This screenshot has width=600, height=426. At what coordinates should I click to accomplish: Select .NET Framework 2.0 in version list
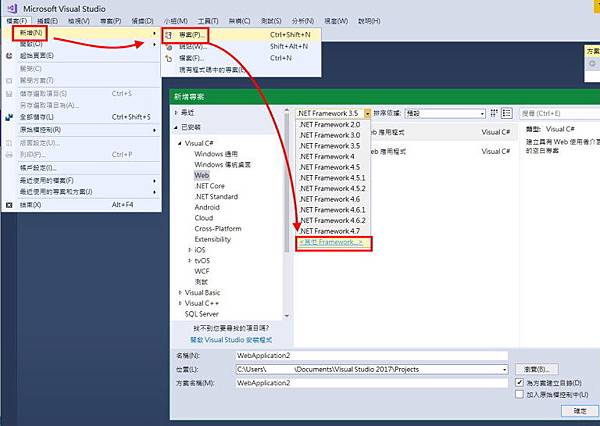[332, 125]
